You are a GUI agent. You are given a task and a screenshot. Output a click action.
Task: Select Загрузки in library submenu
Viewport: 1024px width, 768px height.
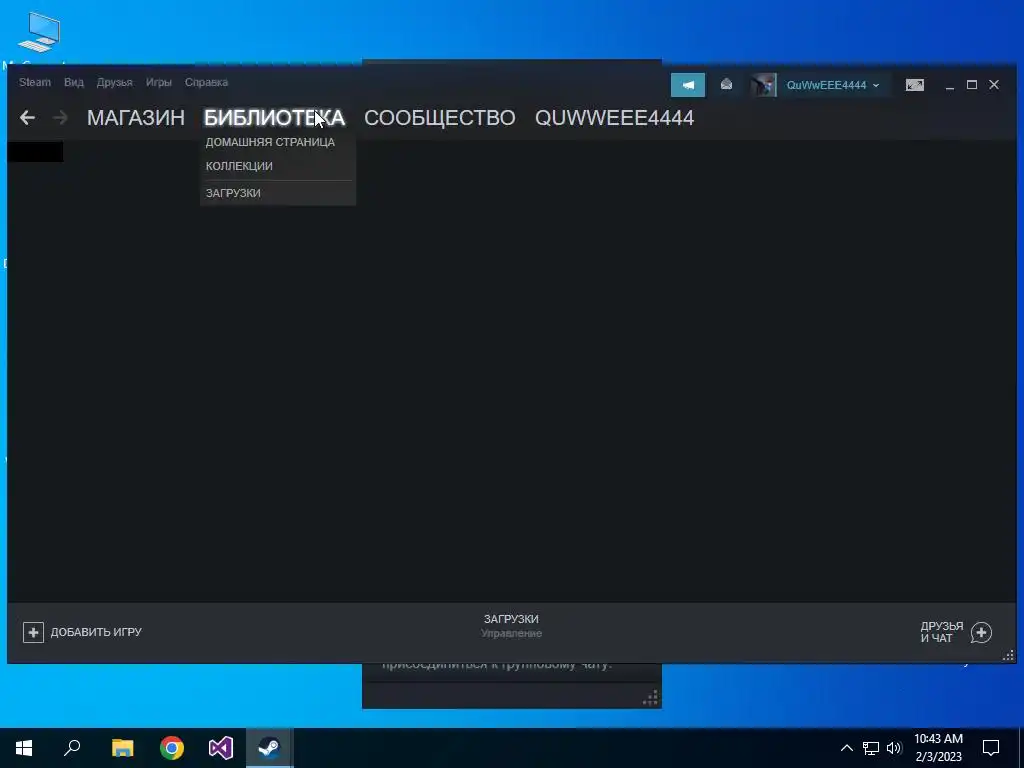click(x=233, y=193)
